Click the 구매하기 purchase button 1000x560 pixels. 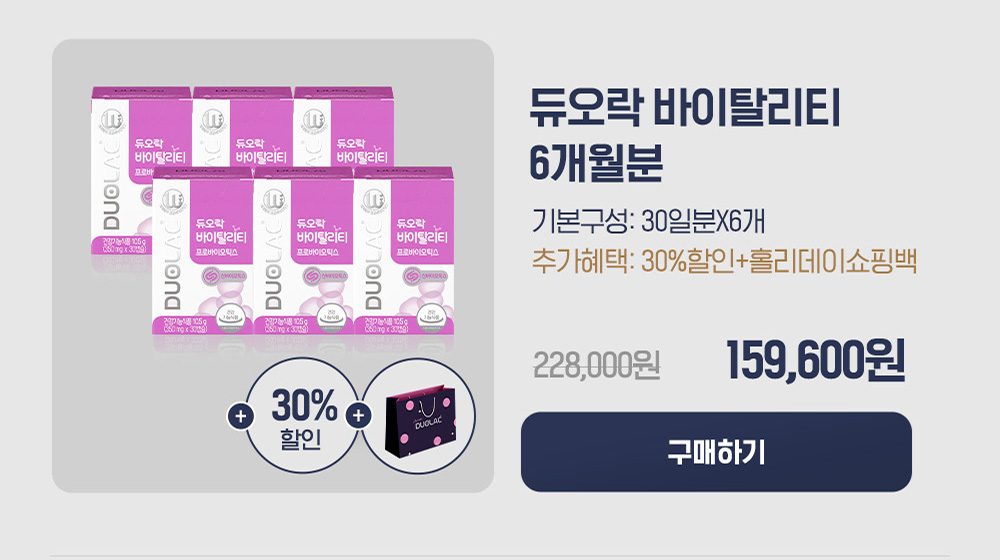(x=716, y=452)
